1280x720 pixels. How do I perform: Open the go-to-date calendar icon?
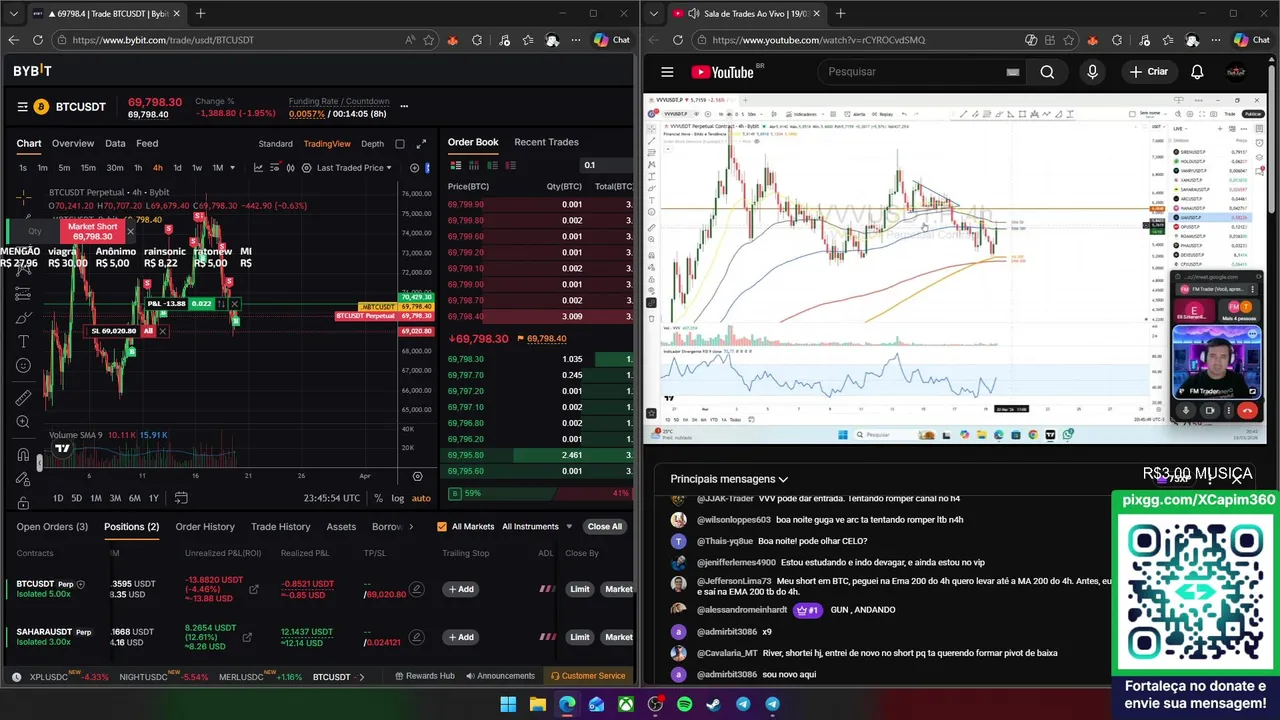181,498
